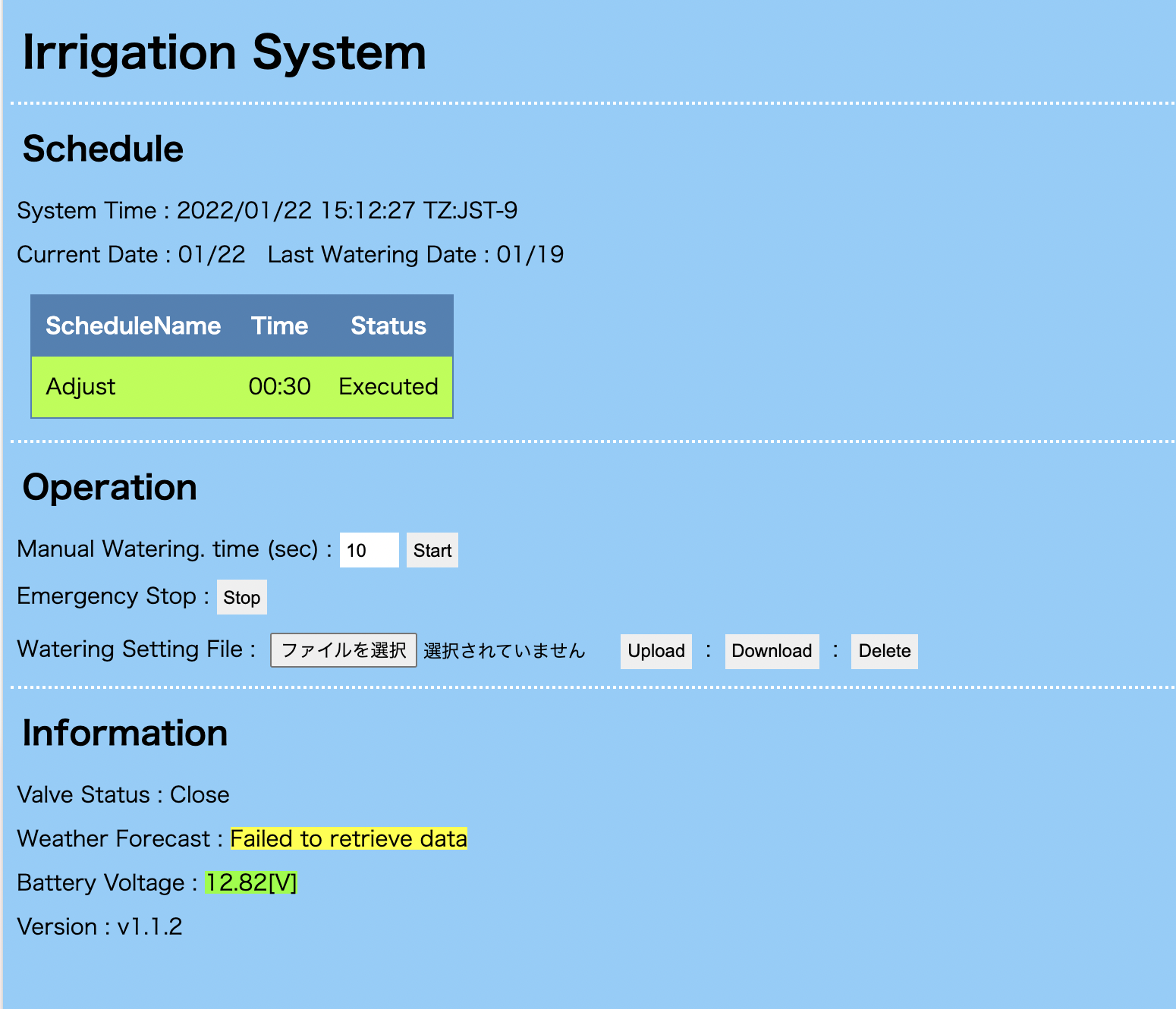The image size is (1176, 1009).
Task: Focus the manual watering time input field
Action: [x=369, y=550]
